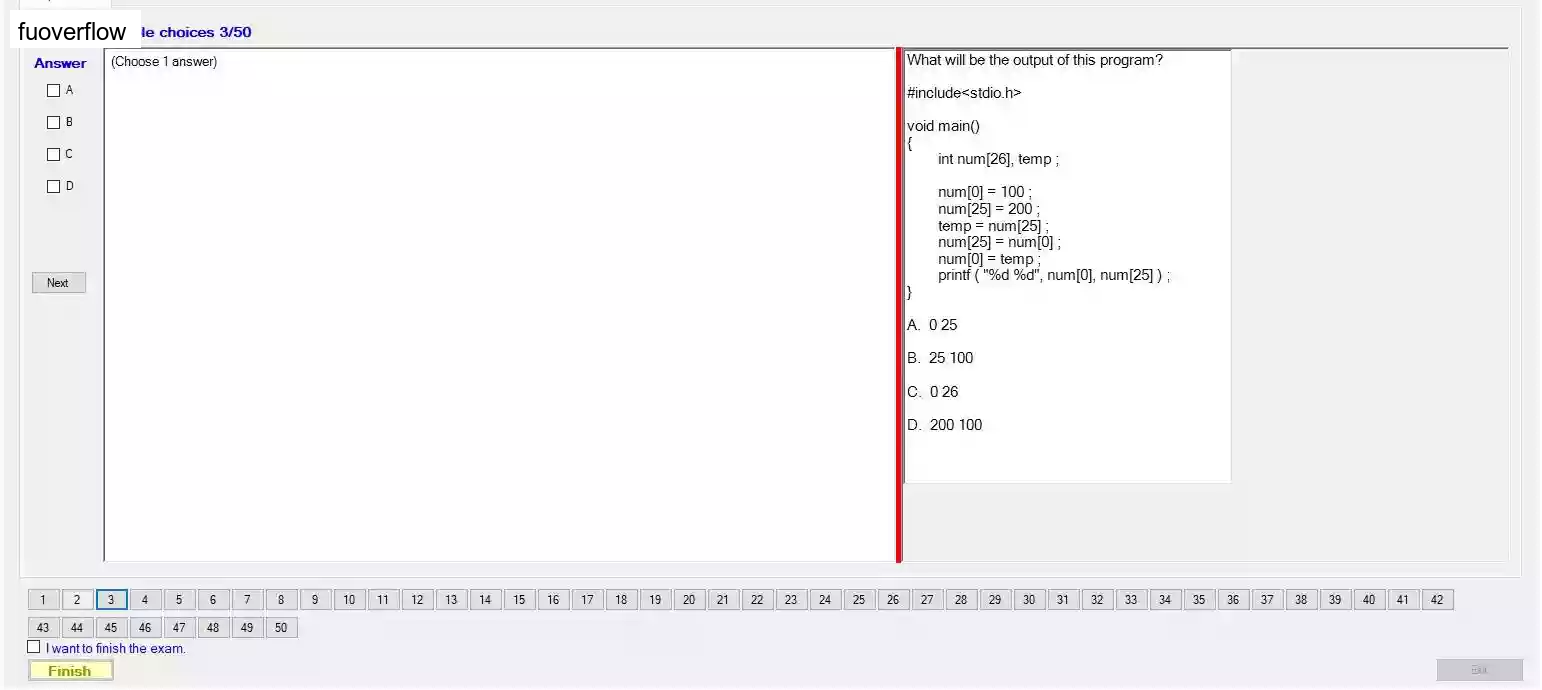The height and width of the screenshot is (690, 1542).
Task: Go to question 35
Action: click(1199, 600)
